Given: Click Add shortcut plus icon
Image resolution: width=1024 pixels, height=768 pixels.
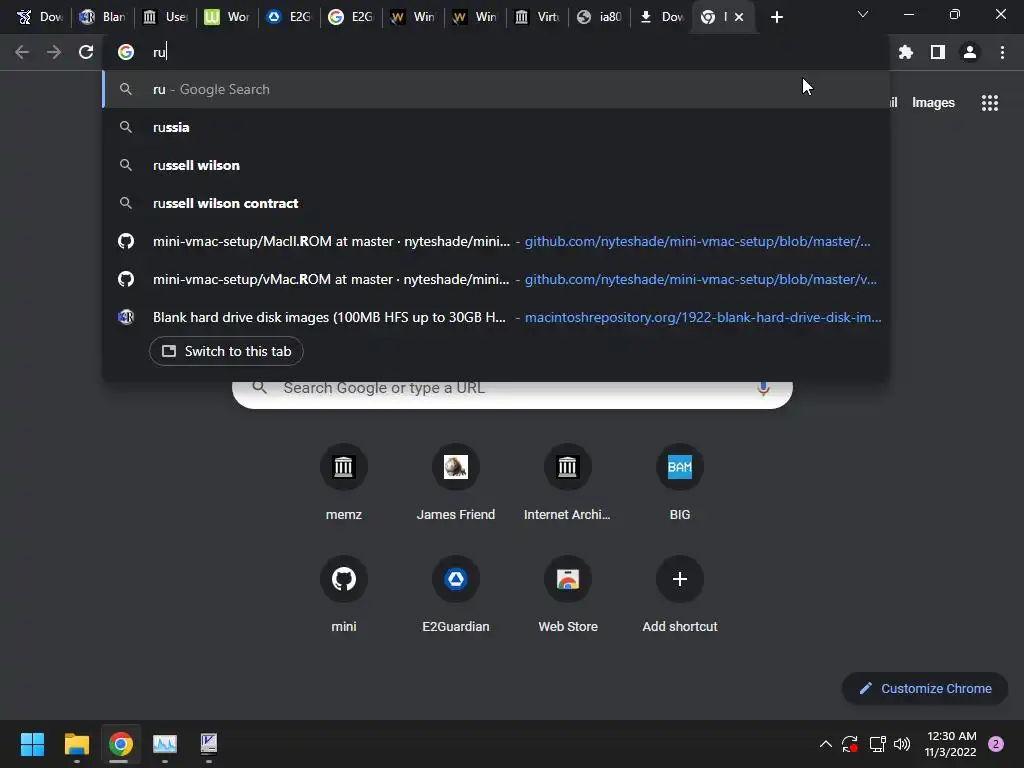Looking at the screenshot, I should pyautogui.click(x=680, y=579).
